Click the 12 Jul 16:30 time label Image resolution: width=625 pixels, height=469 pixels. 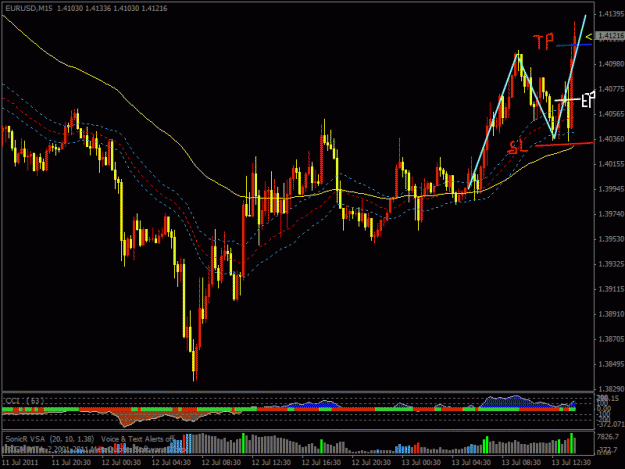click(321, 462)
